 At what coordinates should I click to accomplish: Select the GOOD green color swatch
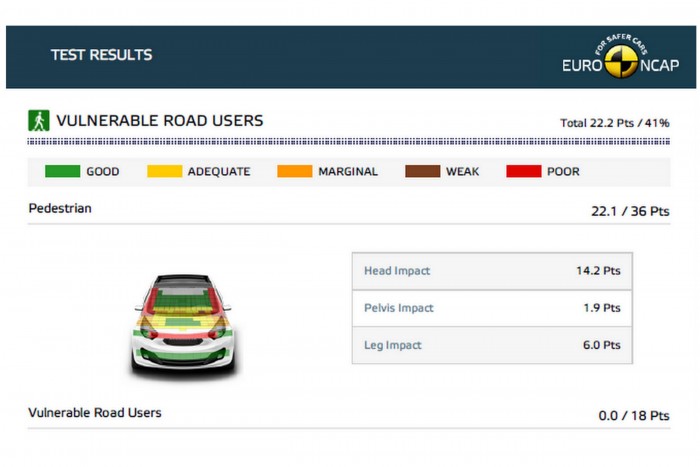coord(62,171)
